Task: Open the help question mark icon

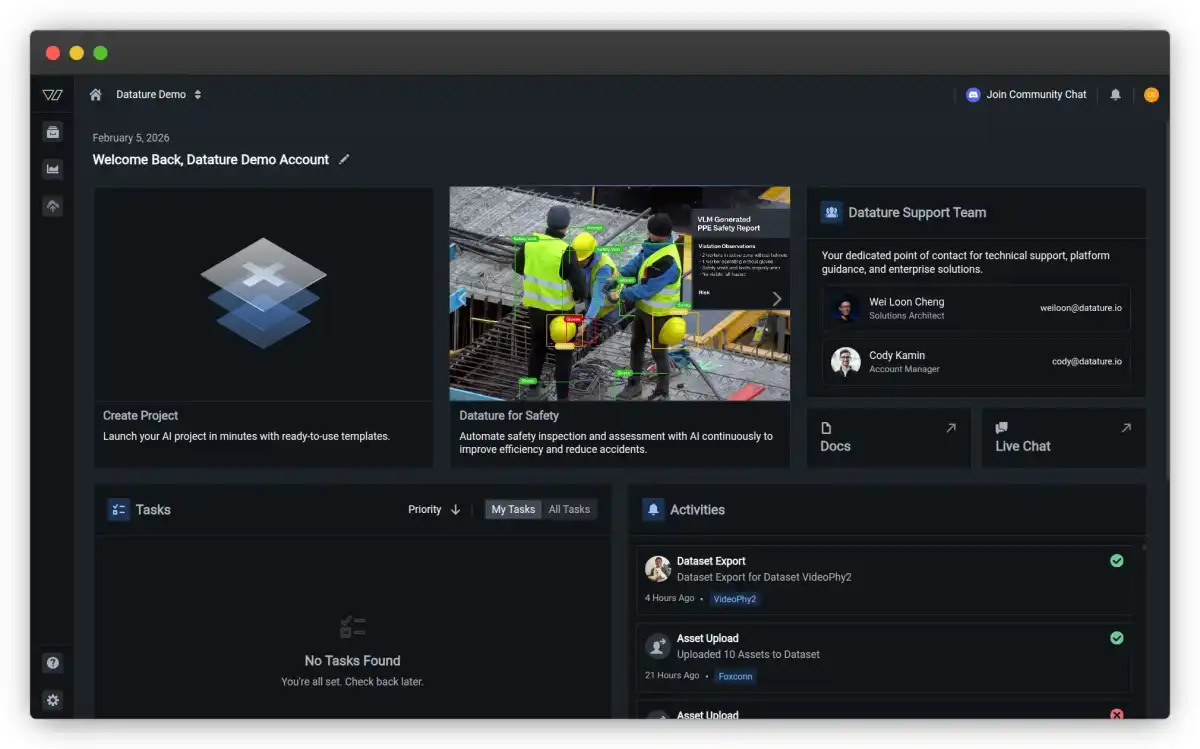Action: point(53,663)
